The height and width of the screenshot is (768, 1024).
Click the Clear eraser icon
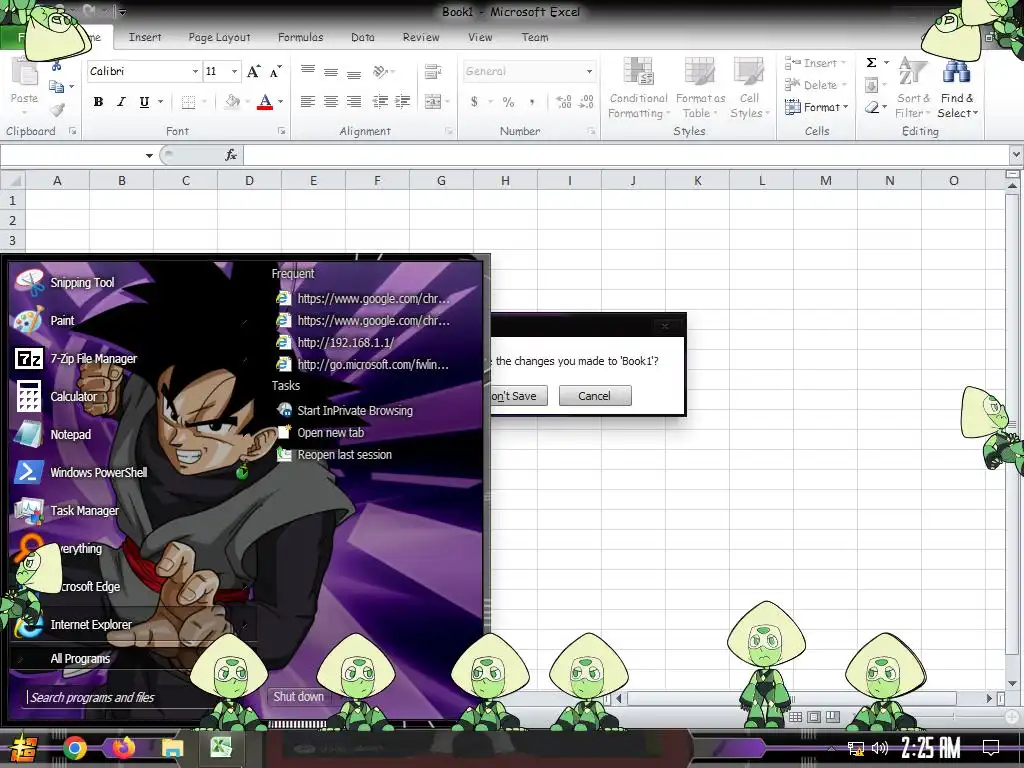coord(872,107)
